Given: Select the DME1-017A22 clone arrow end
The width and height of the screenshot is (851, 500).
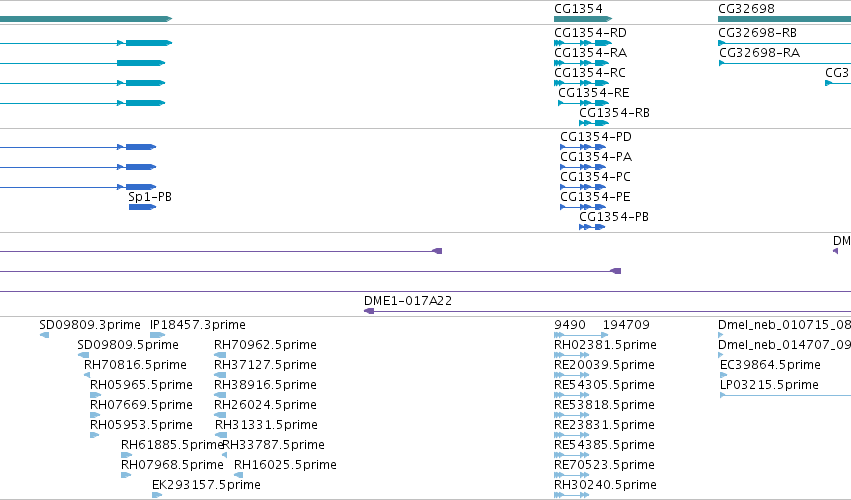Looking at the screenshot, I should [369, 311].
